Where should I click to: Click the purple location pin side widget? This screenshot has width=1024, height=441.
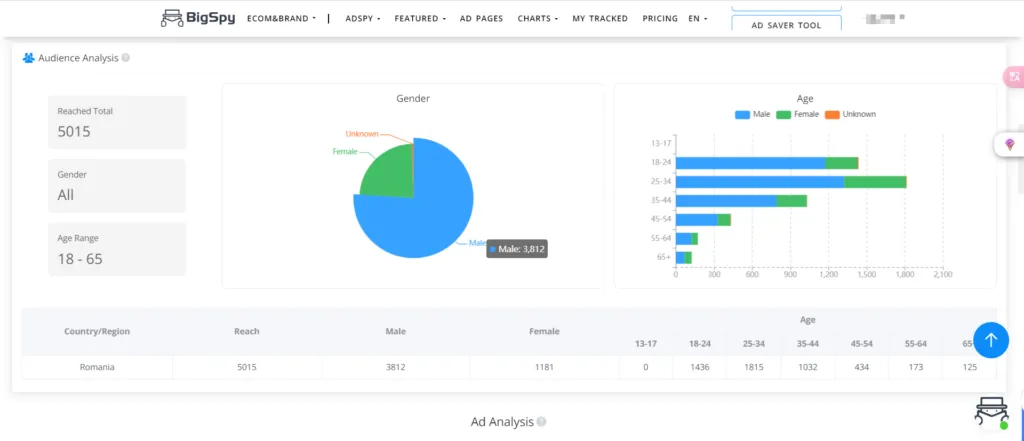1009,145
